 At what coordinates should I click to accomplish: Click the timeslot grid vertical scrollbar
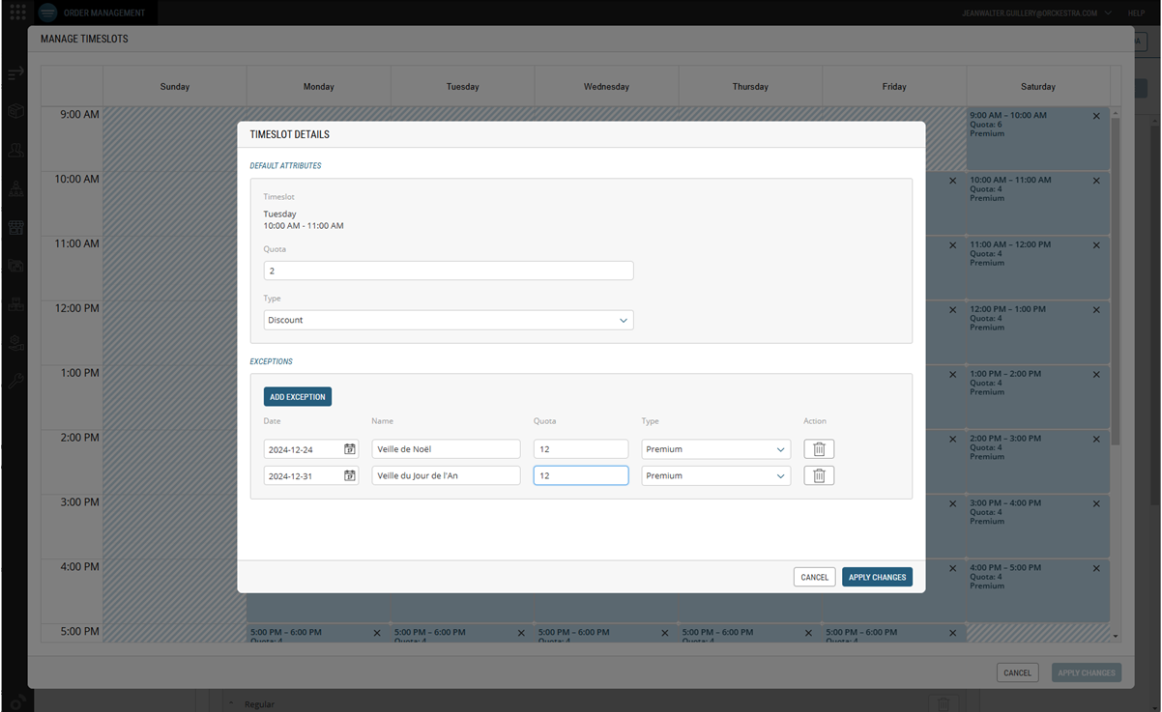[1116, 280]
